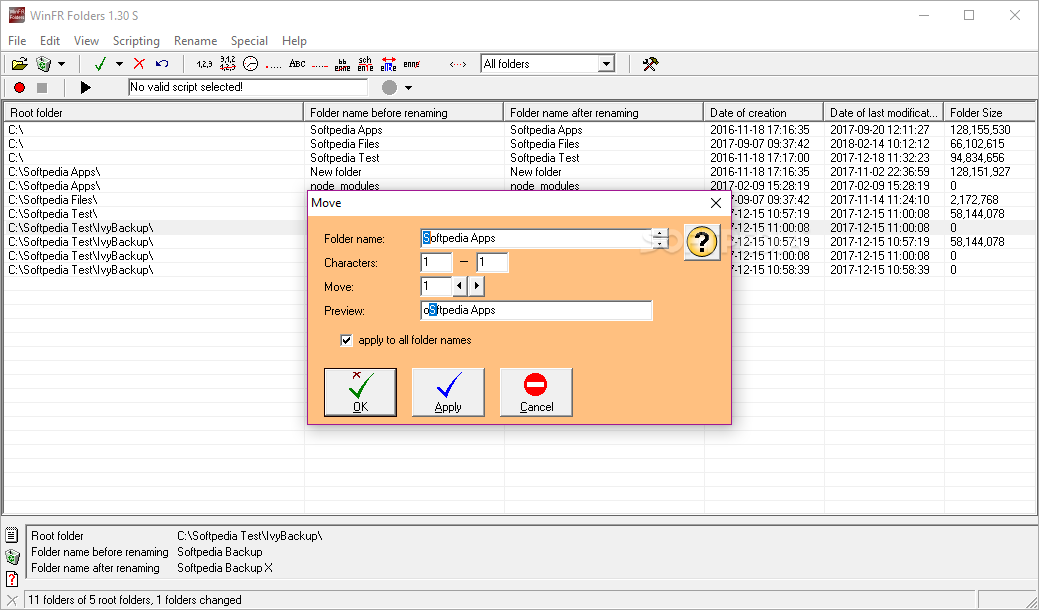Expand the dropdown arrow beside the green checkmark
Screen dimensions: 1039x610
[119, 64]
